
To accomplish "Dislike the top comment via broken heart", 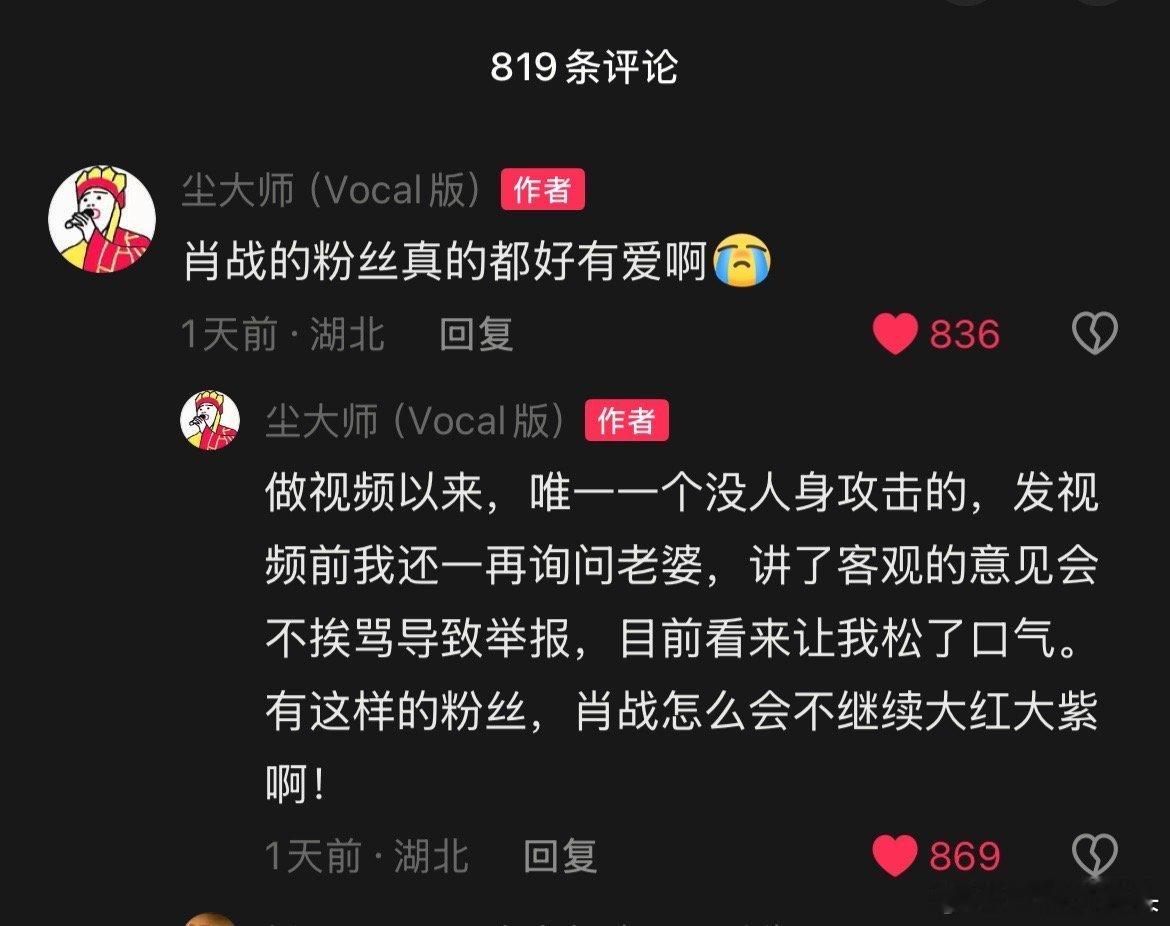I will coord(1095,333).
